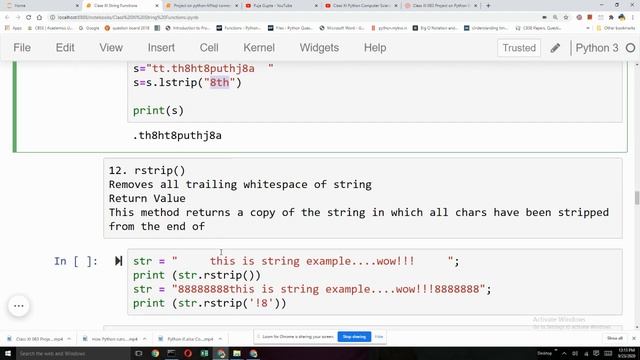
Task: Open a new browser tab
Action: tap(488, 6)
